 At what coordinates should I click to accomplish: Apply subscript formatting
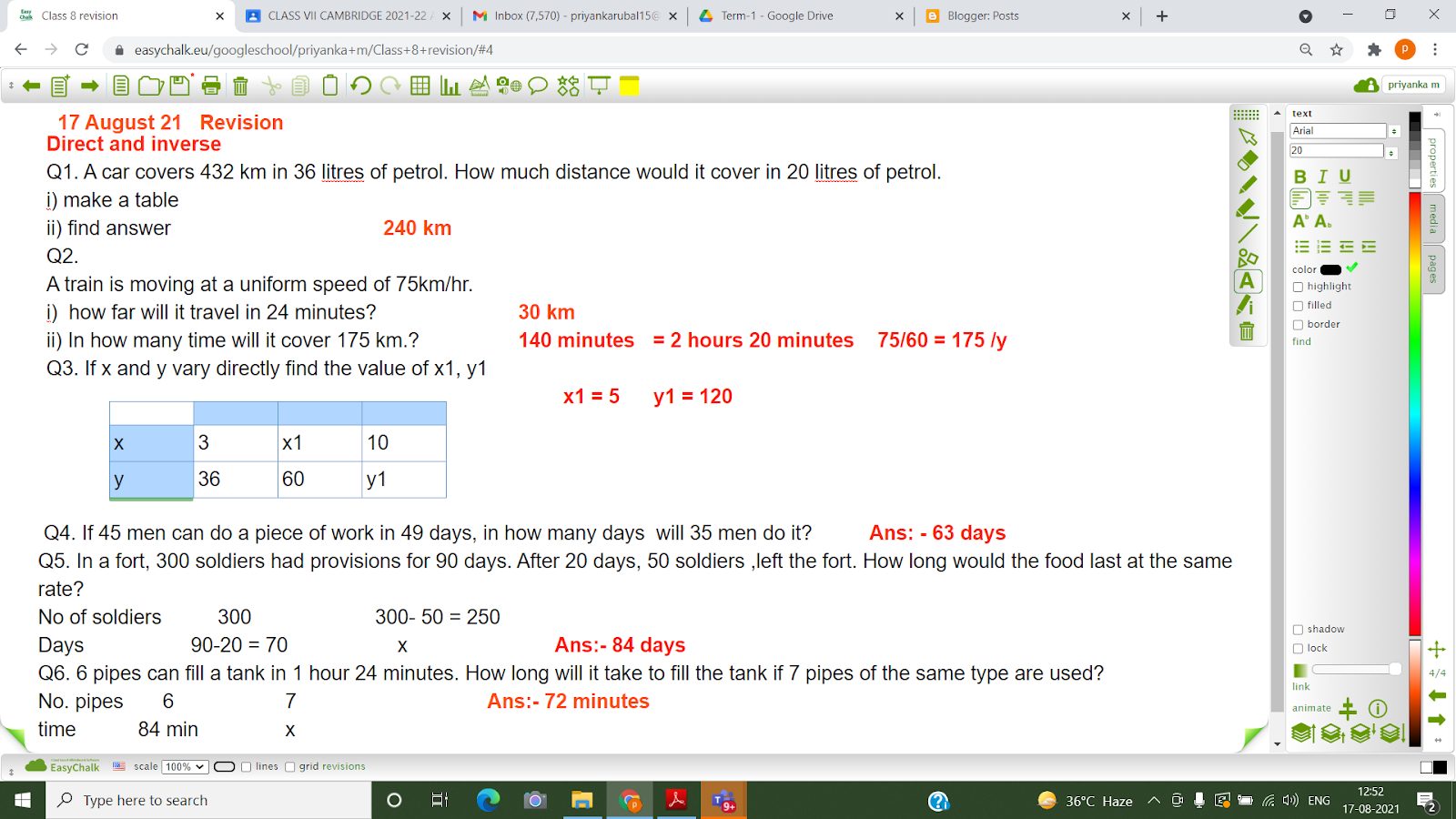pos(1323,221)
